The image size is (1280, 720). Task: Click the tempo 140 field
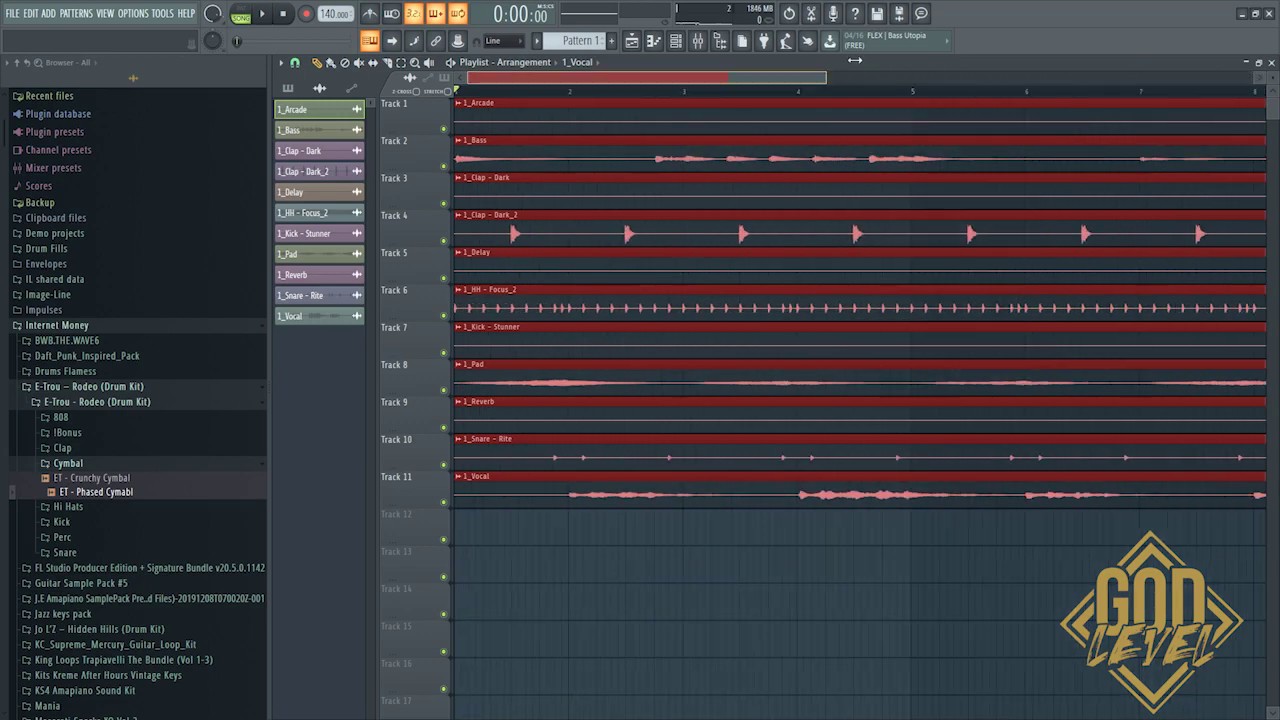point(334,14)
